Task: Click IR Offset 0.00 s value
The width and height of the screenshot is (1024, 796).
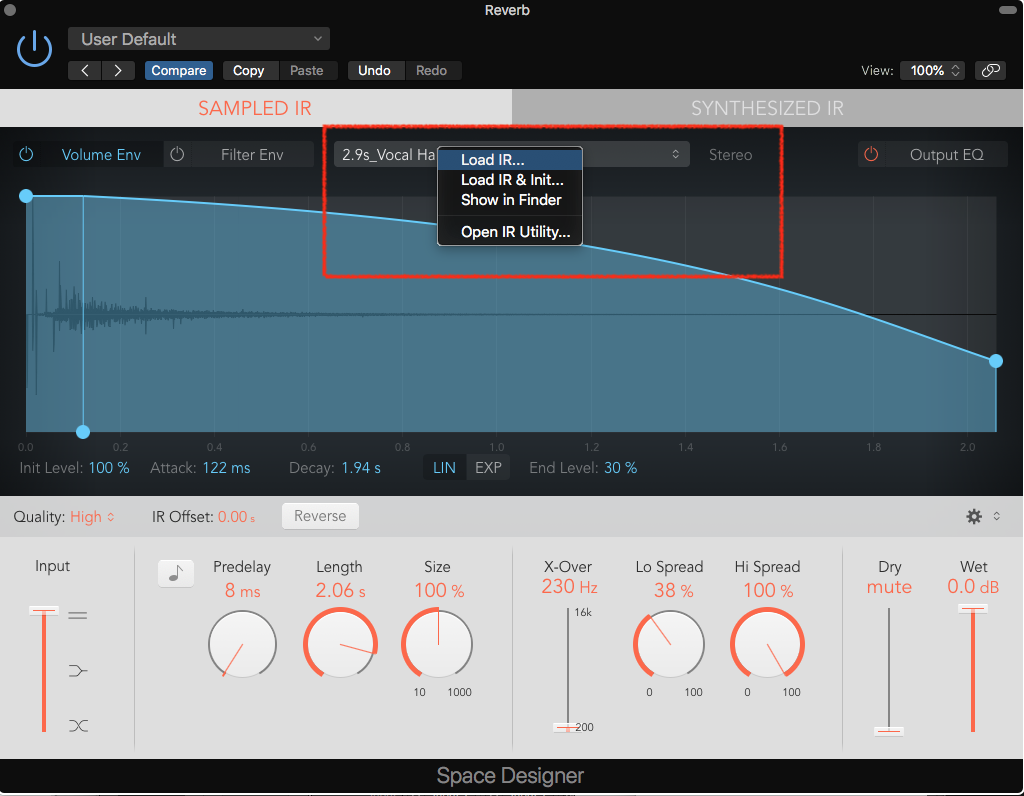Action: point(236,517)
